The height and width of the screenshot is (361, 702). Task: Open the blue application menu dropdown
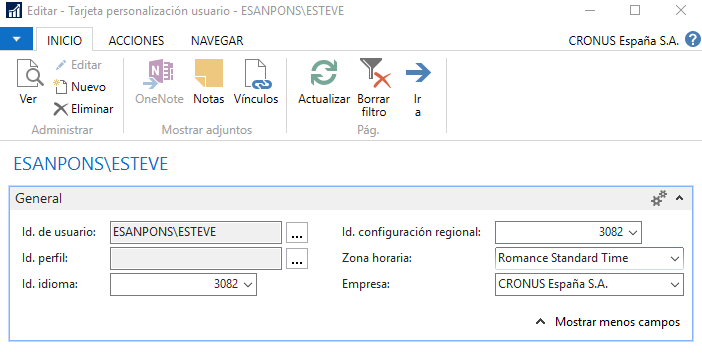(x=17, y=39)
